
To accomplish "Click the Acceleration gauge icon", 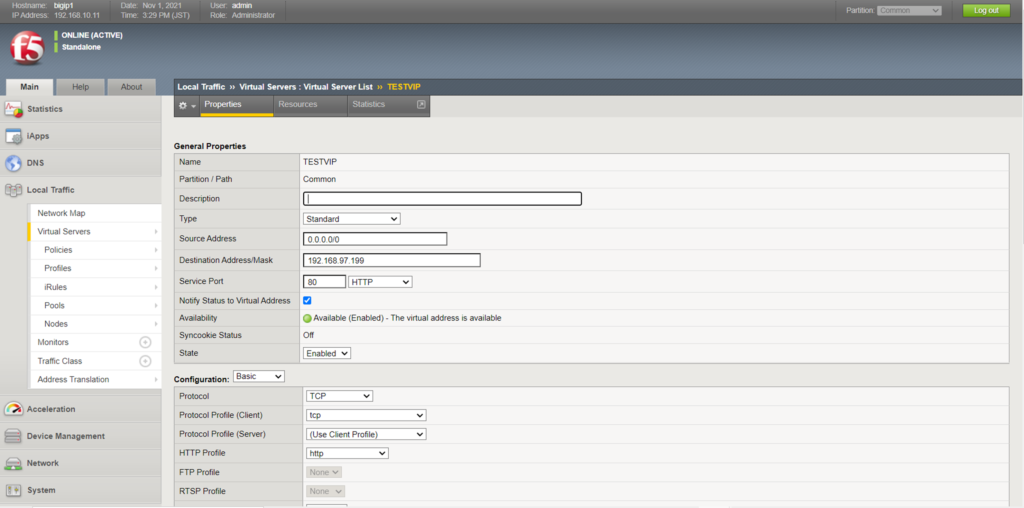I will pos(14,409).
